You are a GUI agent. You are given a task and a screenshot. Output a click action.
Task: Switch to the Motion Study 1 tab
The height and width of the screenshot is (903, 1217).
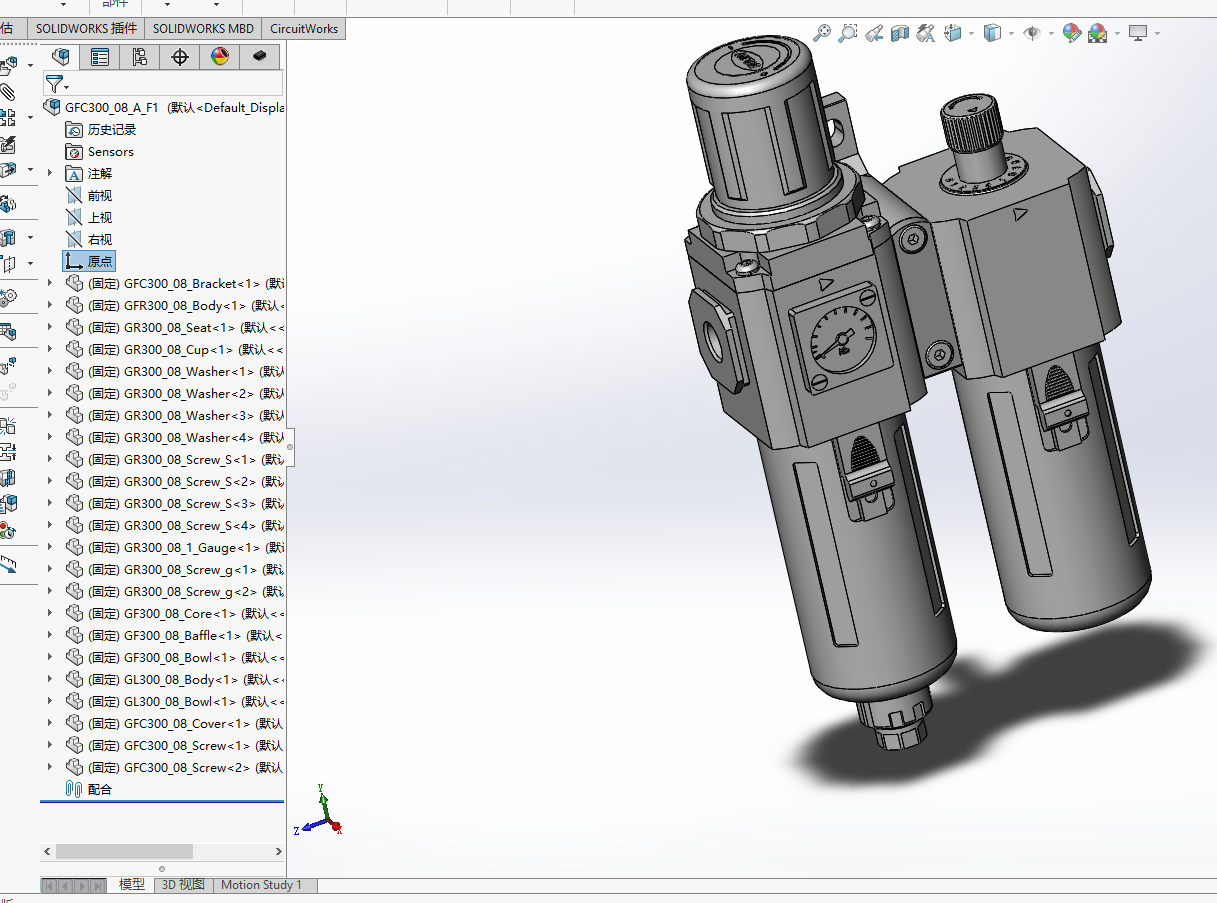[x=261, y=885]
